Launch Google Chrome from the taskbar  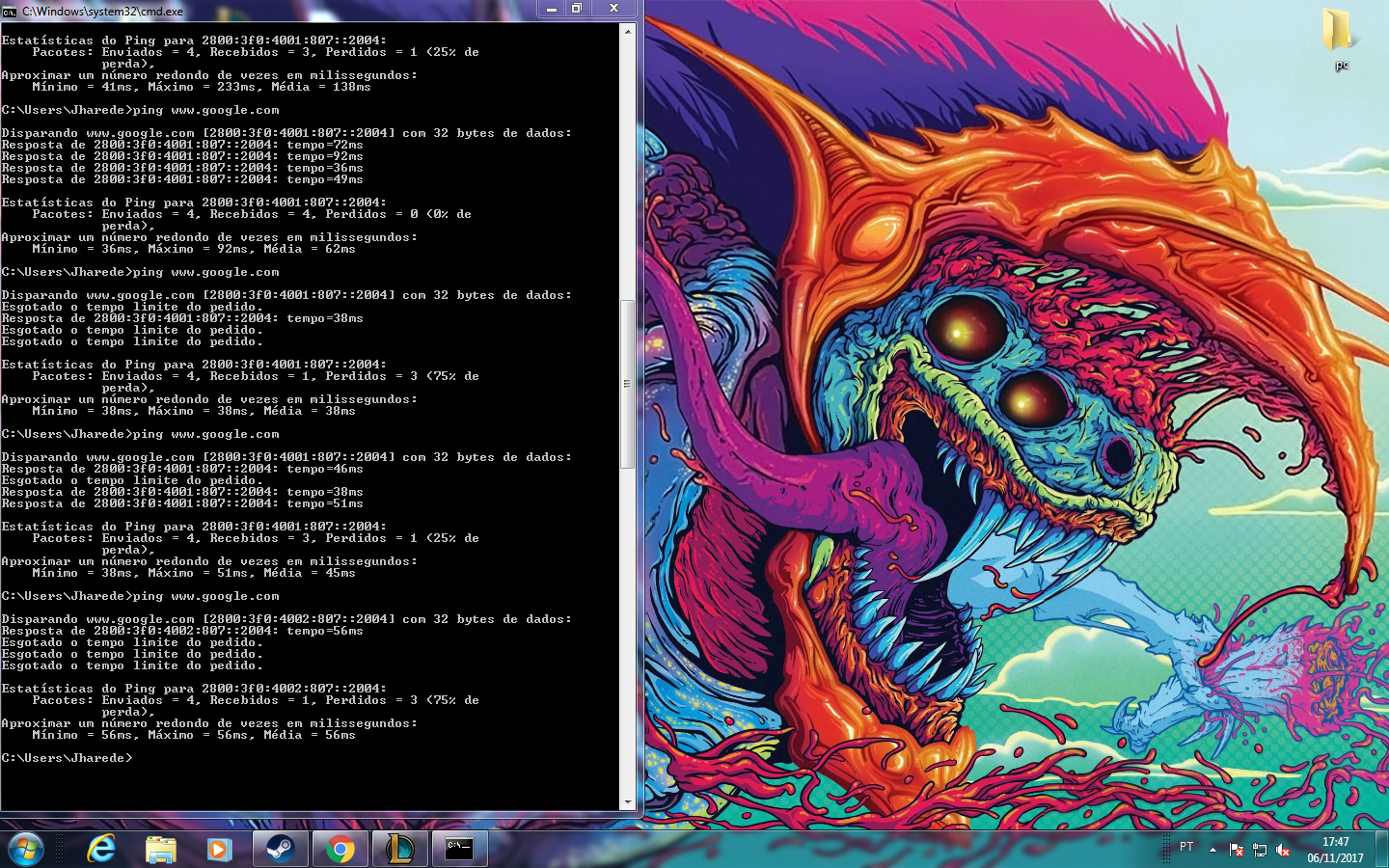[x=340, y=849]
